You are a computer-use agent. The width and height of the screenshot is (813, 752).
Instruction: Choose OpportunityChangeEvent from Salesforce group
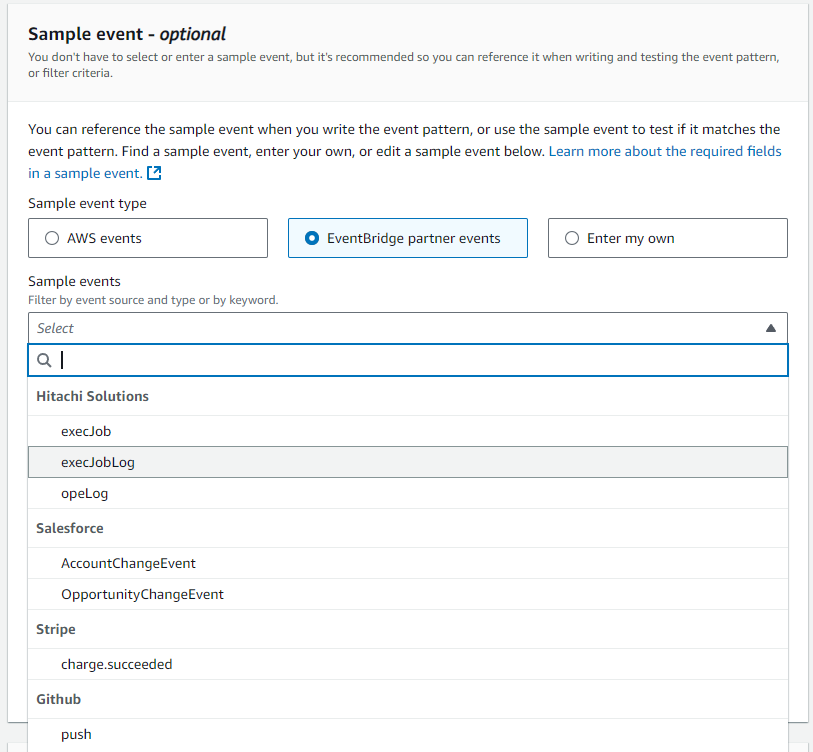[x=142, y=594]
